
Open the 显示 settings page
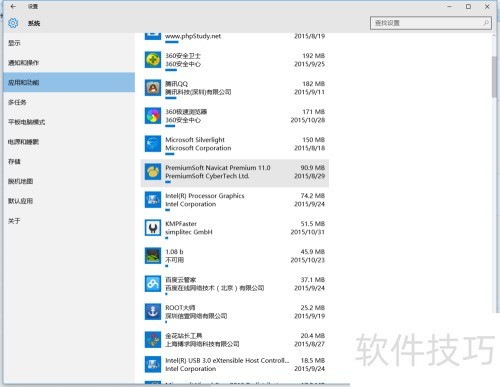[69, 43]
